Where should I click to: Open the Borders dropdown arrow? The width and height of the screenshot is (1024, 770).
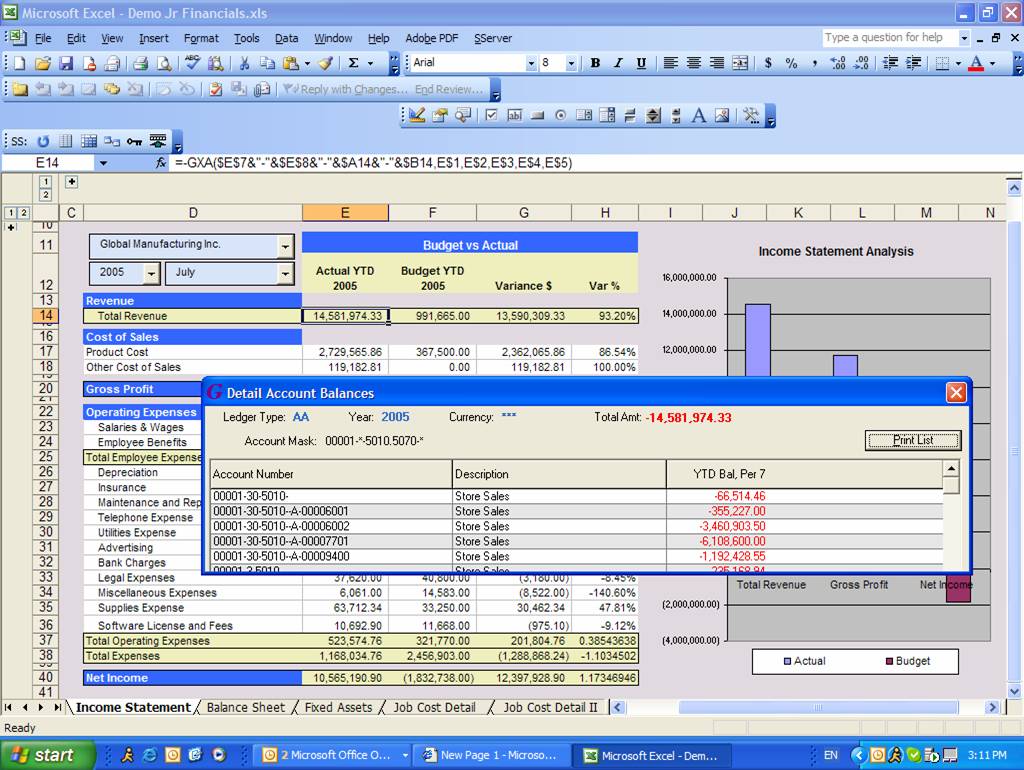pyautogui.click(x=958, y=63)
